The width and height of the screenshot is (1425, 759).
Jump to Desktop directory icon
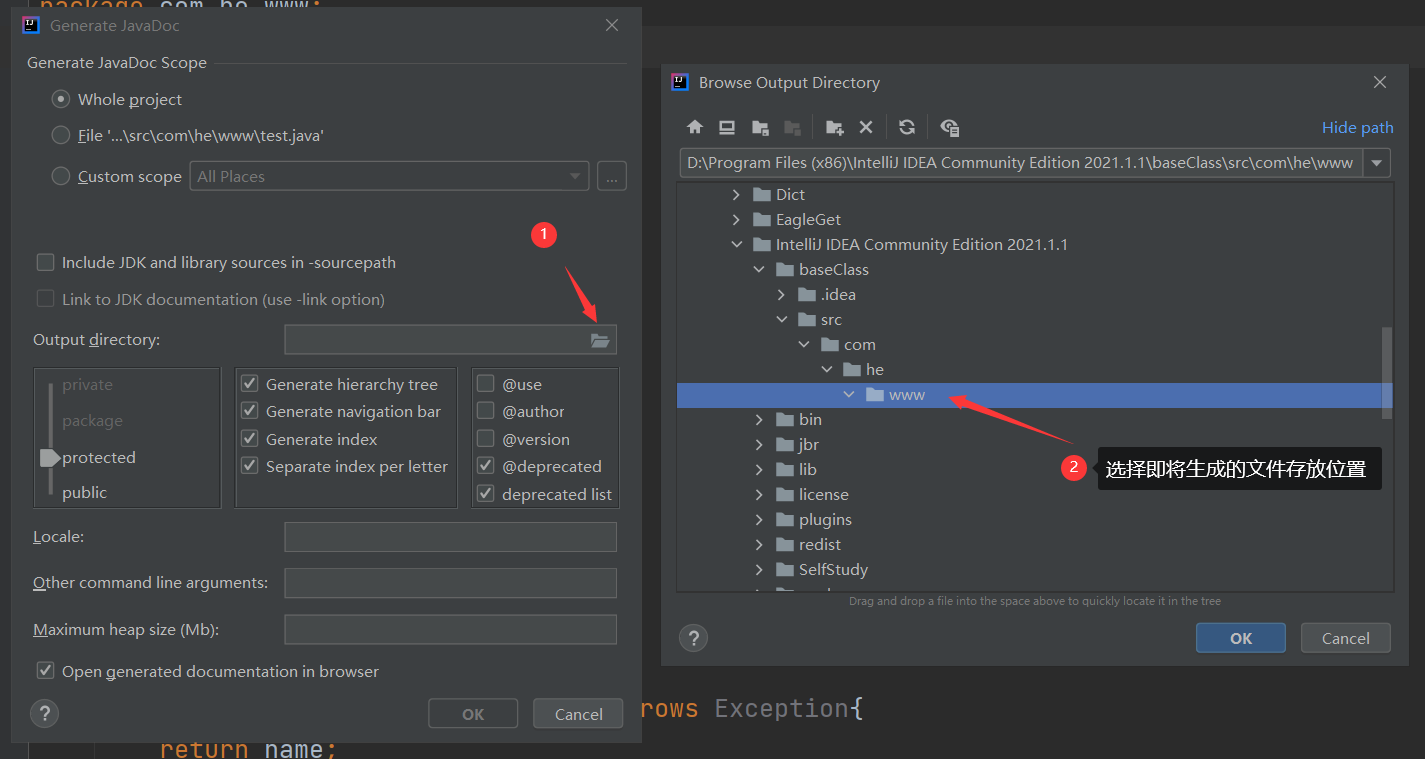tap(727, 127)
